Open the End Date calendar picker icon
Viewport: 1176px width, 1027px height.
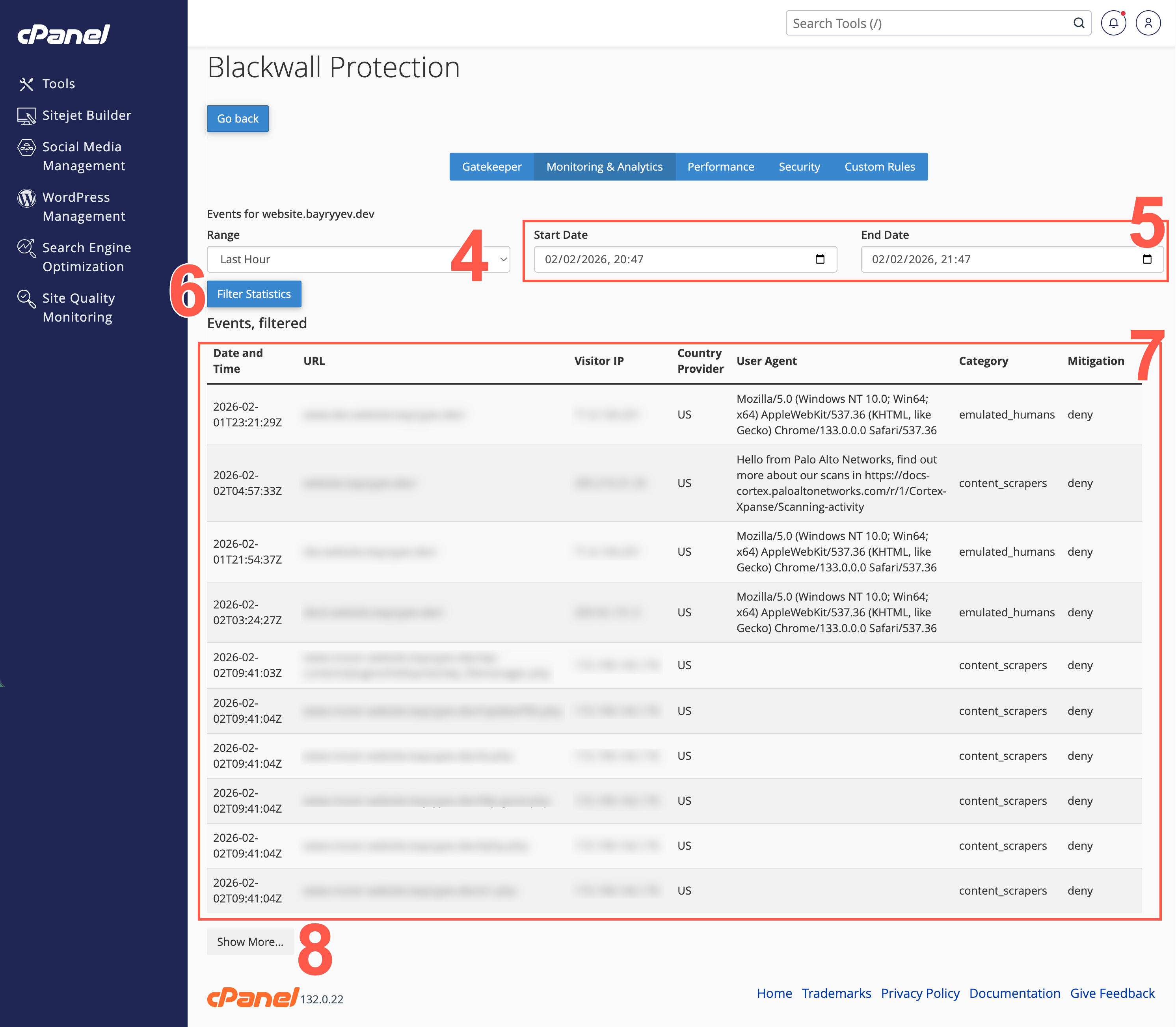point(1147,259)
